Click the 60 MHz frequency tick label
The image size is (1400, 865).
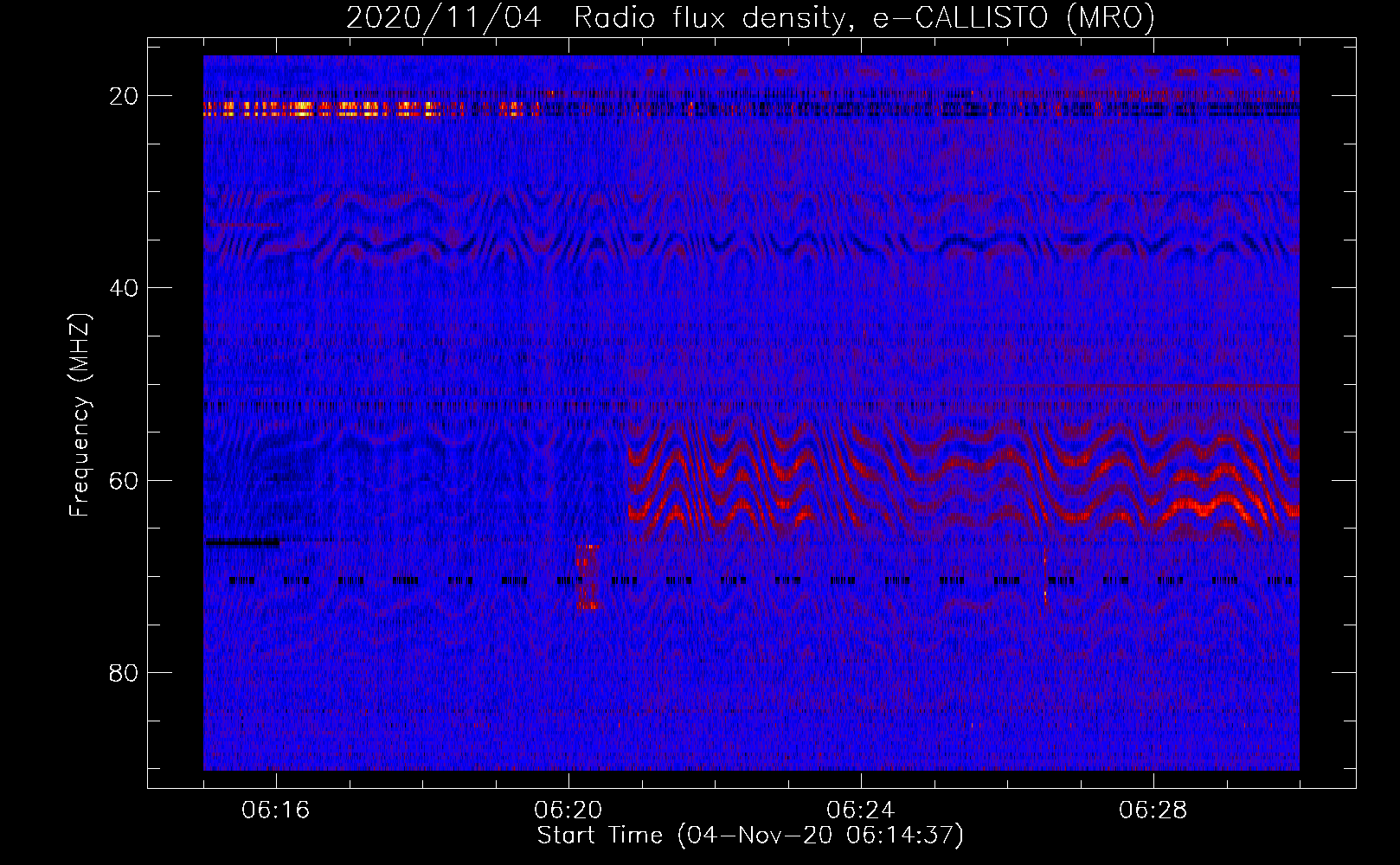click(125, 481)
